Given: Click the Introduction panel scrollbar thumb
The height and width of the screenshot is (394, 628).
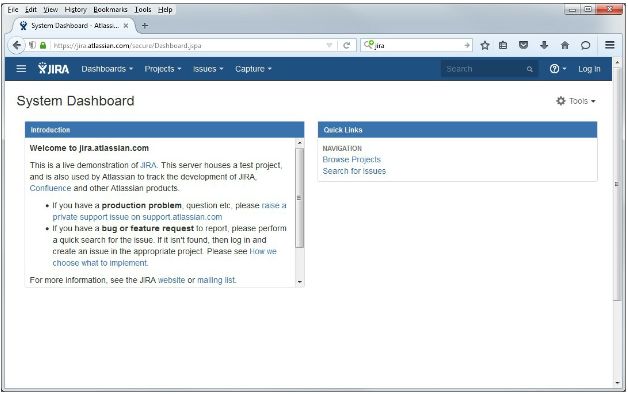Looking at the screenshot, I should point(299,198).
